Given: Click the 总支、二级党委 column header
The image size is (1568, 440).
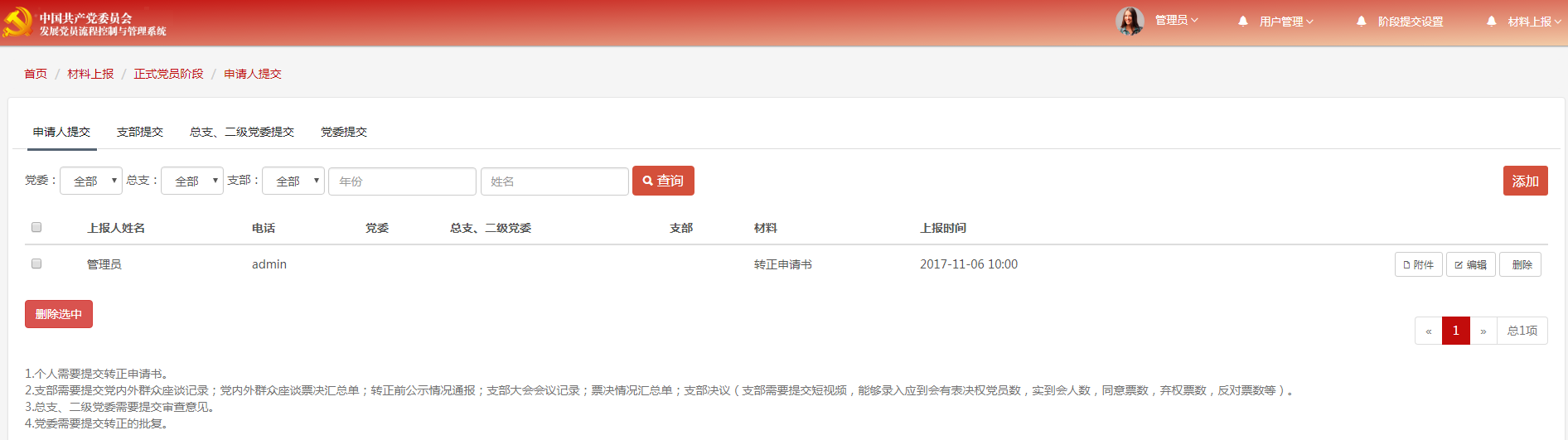Looking at the screenshot, I should 491,228.
